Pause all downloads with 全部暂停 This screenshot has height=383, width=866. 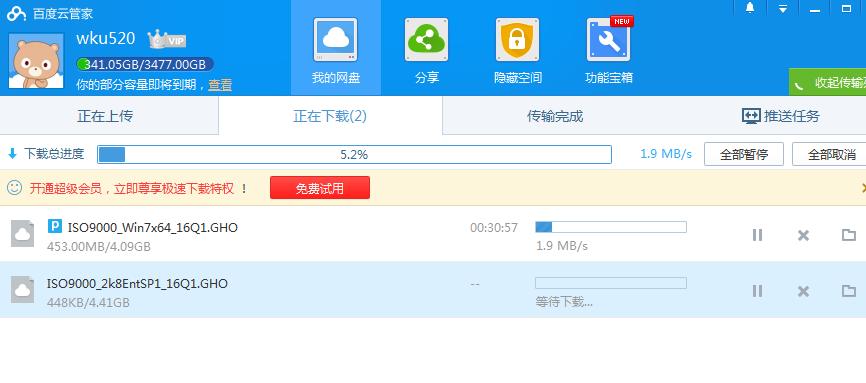[x=743, y=154]
